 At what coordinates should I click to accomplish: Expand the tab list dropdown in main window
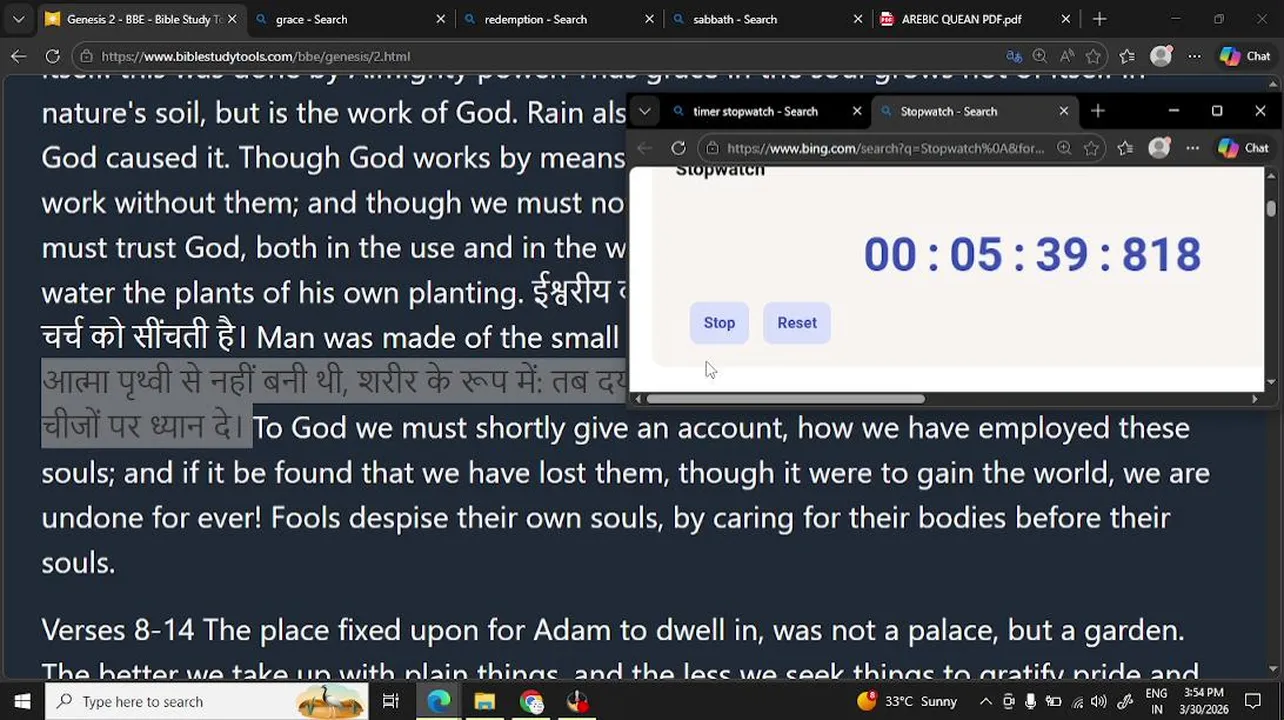pos(18,19)
